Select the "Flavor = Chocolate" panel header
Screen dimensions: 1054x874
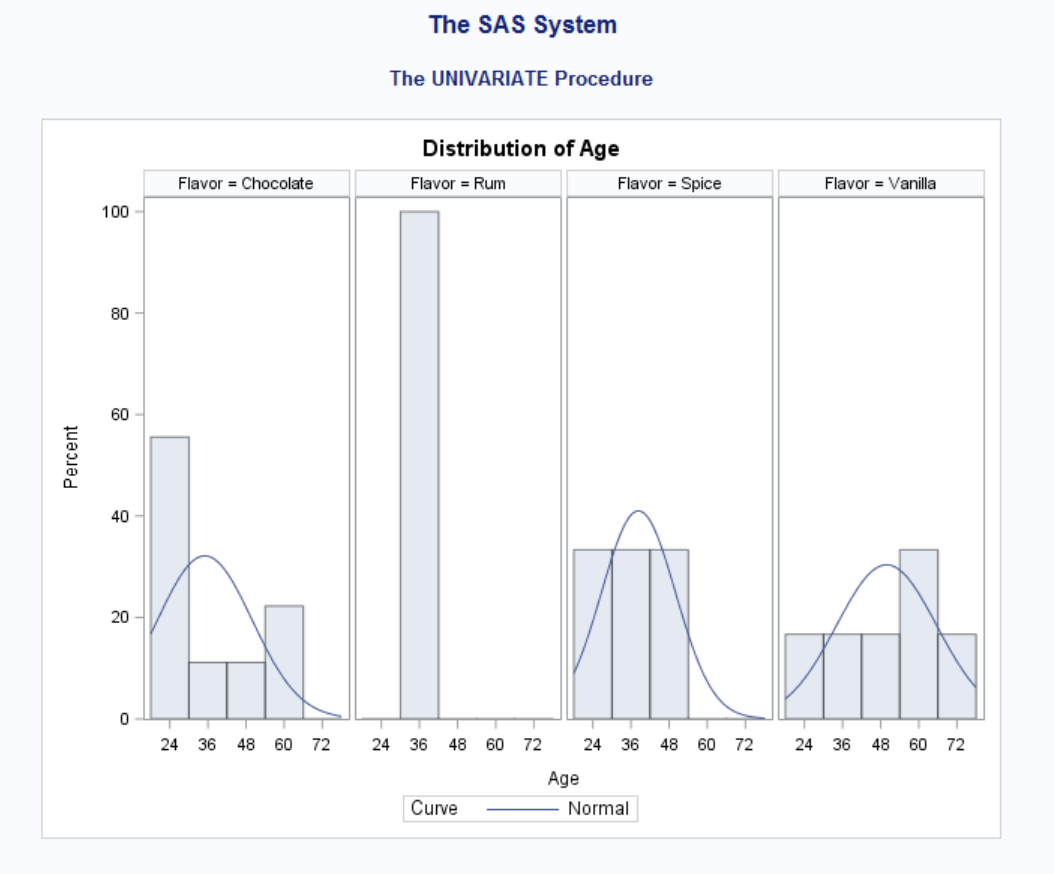click(246, 183)
